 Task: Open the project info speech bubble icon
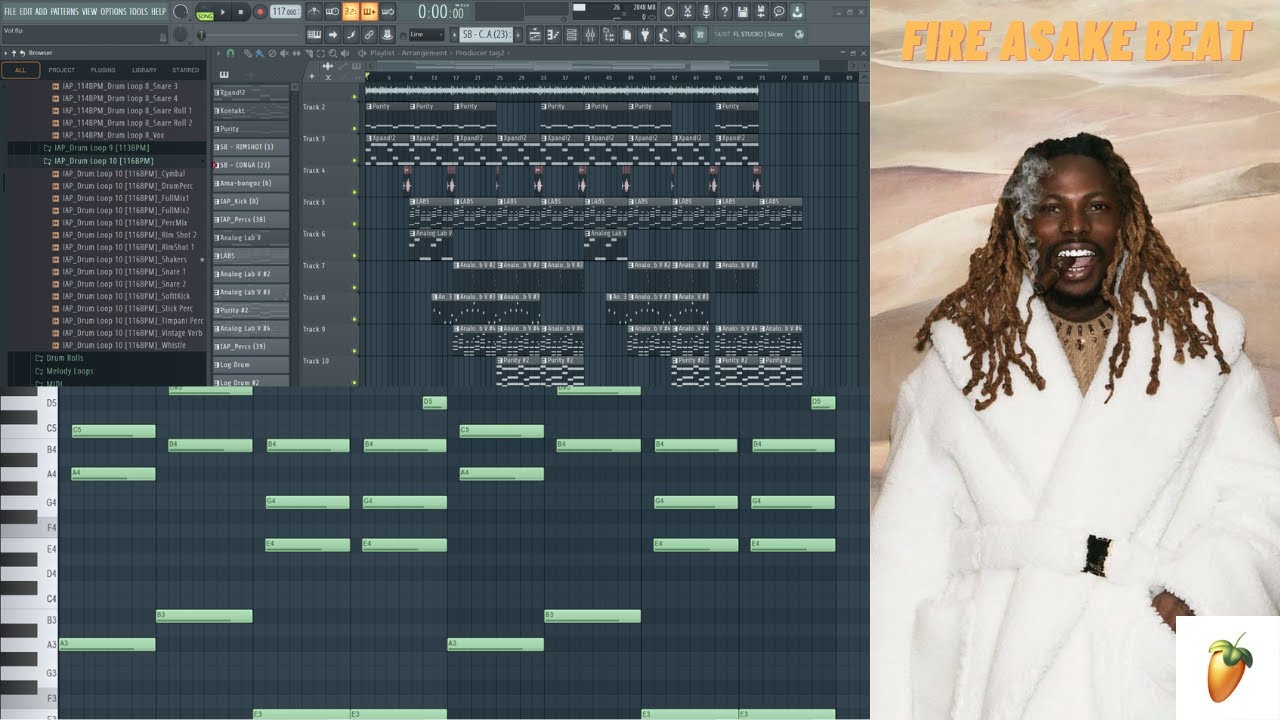point(779,12)
